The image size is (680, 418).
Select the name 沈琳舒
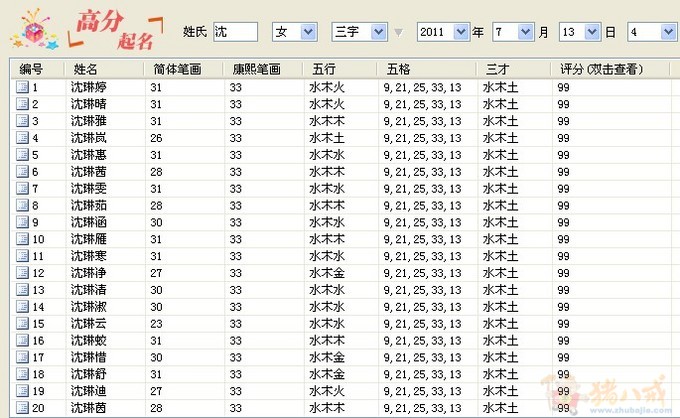click(x=88, y=374)
